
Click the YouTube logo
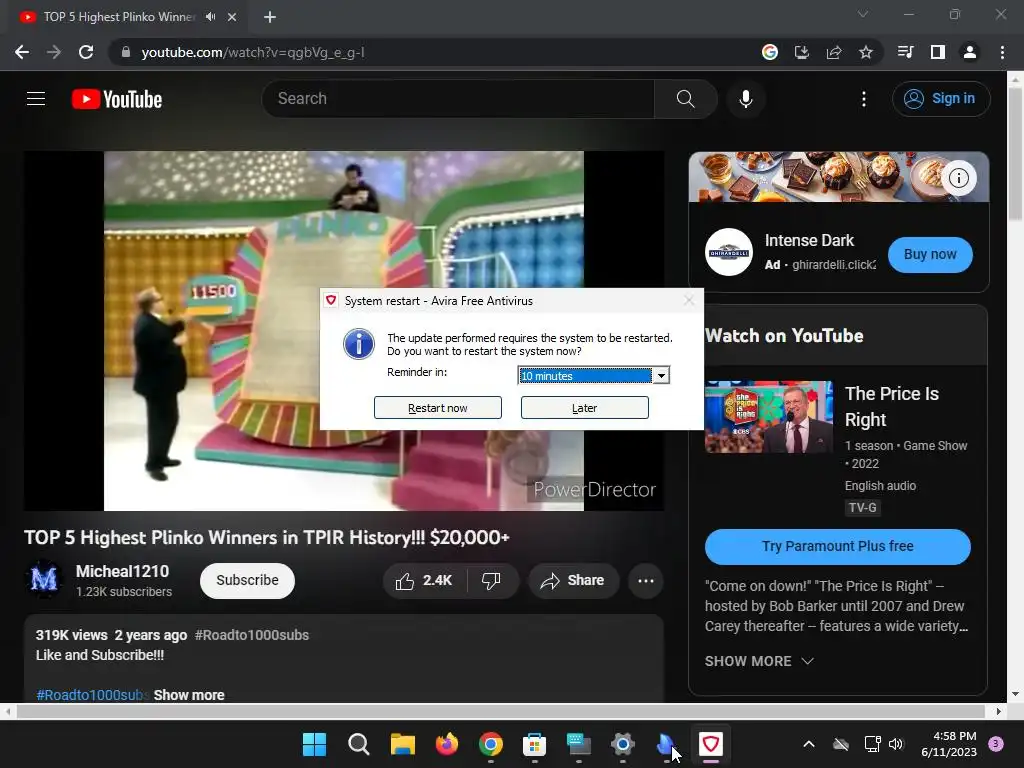(x=117, y=99)
